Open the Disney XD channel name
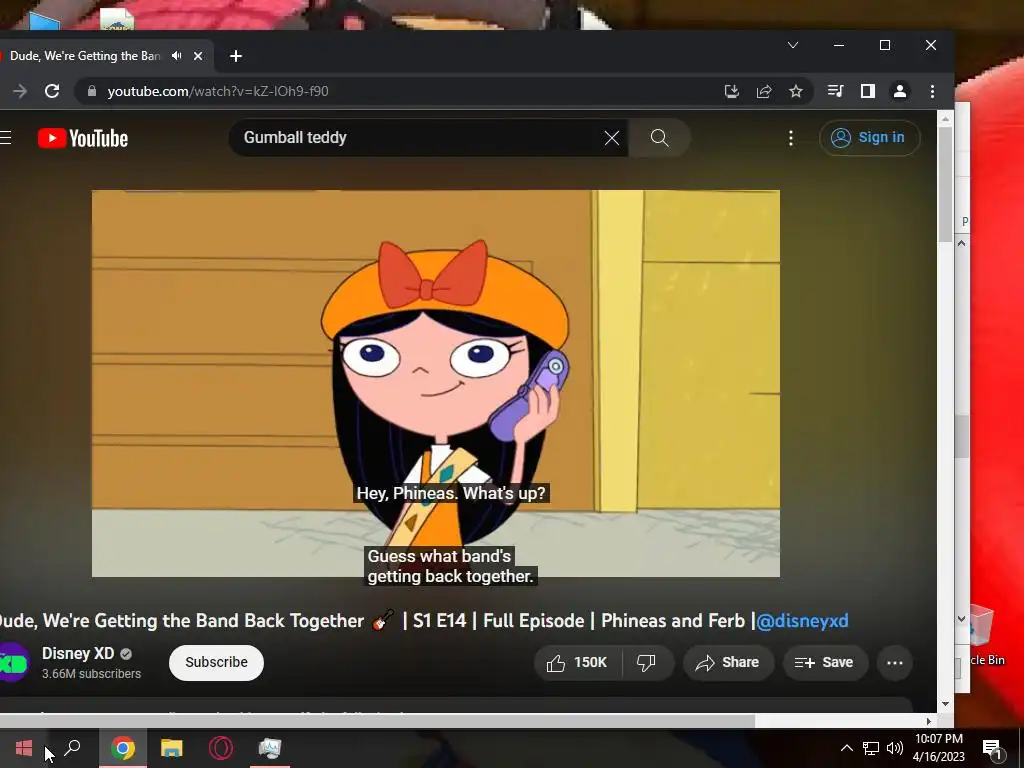 (78, 654)
